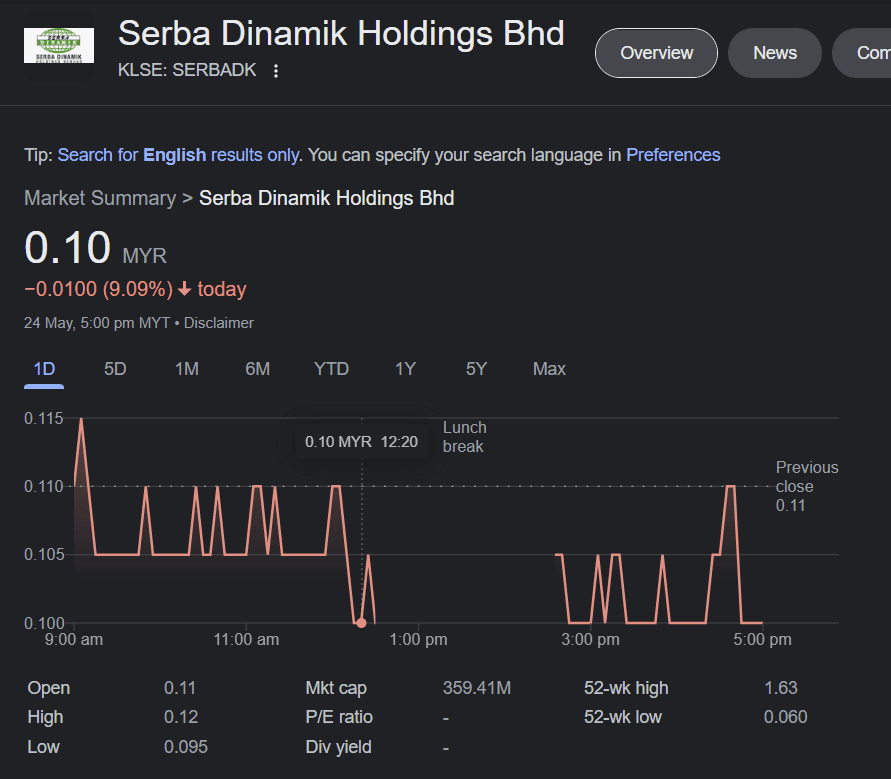The image size is (891, 779).
Task: Click the 3:00 pm axis label
Action: 590,640
